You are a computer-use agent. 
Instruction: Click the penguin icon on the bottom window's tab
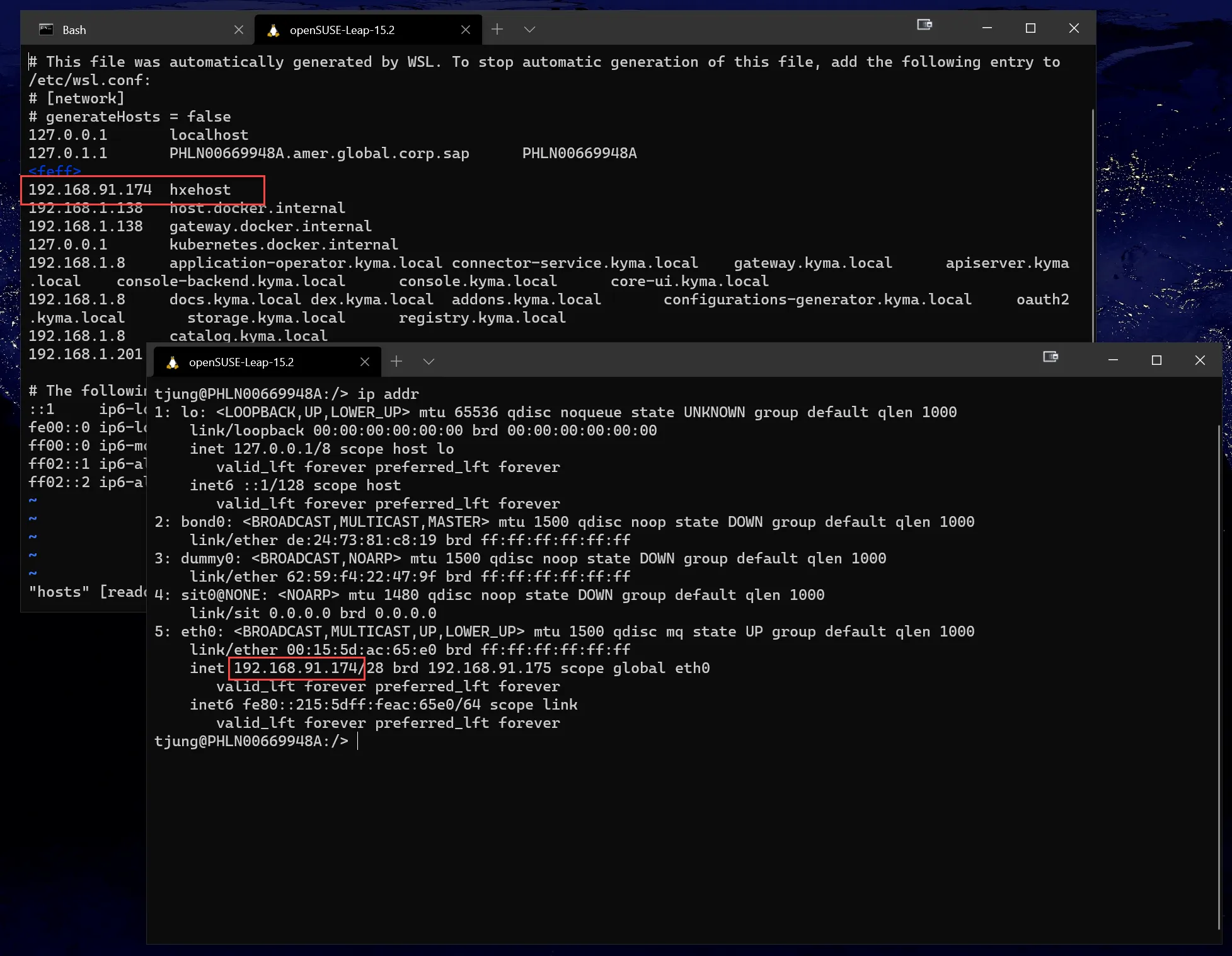pyautogui.click(x=171, y=362)
